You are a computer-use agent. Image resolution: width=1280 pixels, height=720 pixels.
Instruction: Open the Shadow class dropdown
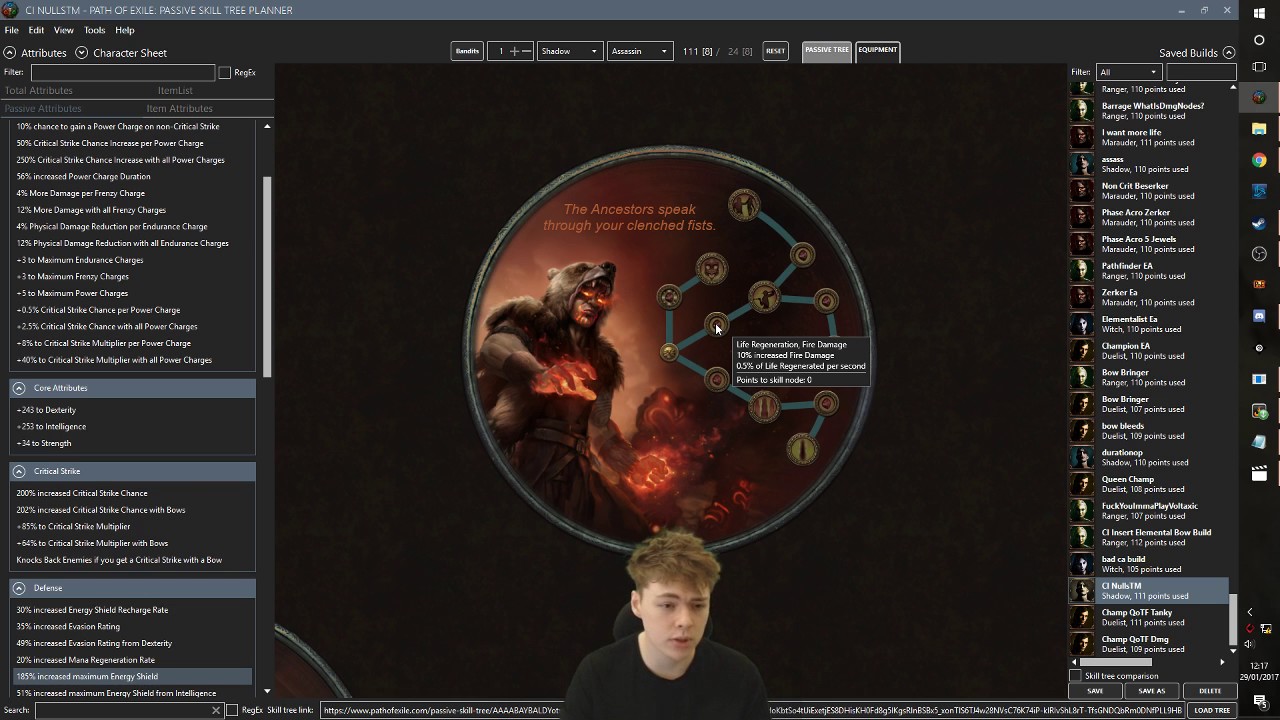pos(569,51)
